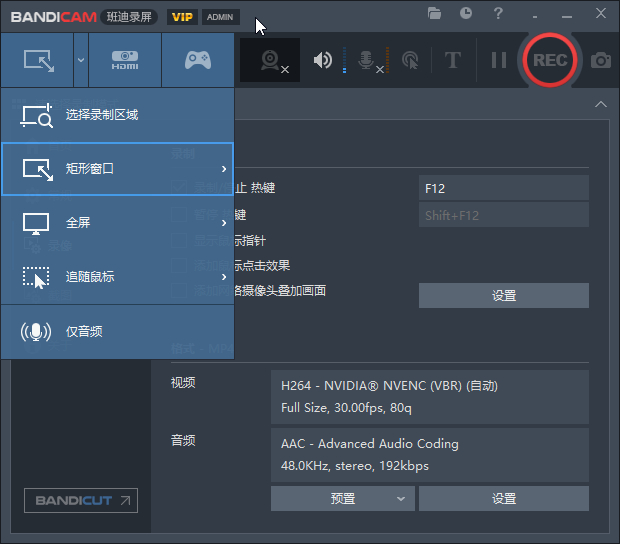This screenshot has width=620, height=544.
Task: Toggle the microphone icon
Action: click(367, 60)
